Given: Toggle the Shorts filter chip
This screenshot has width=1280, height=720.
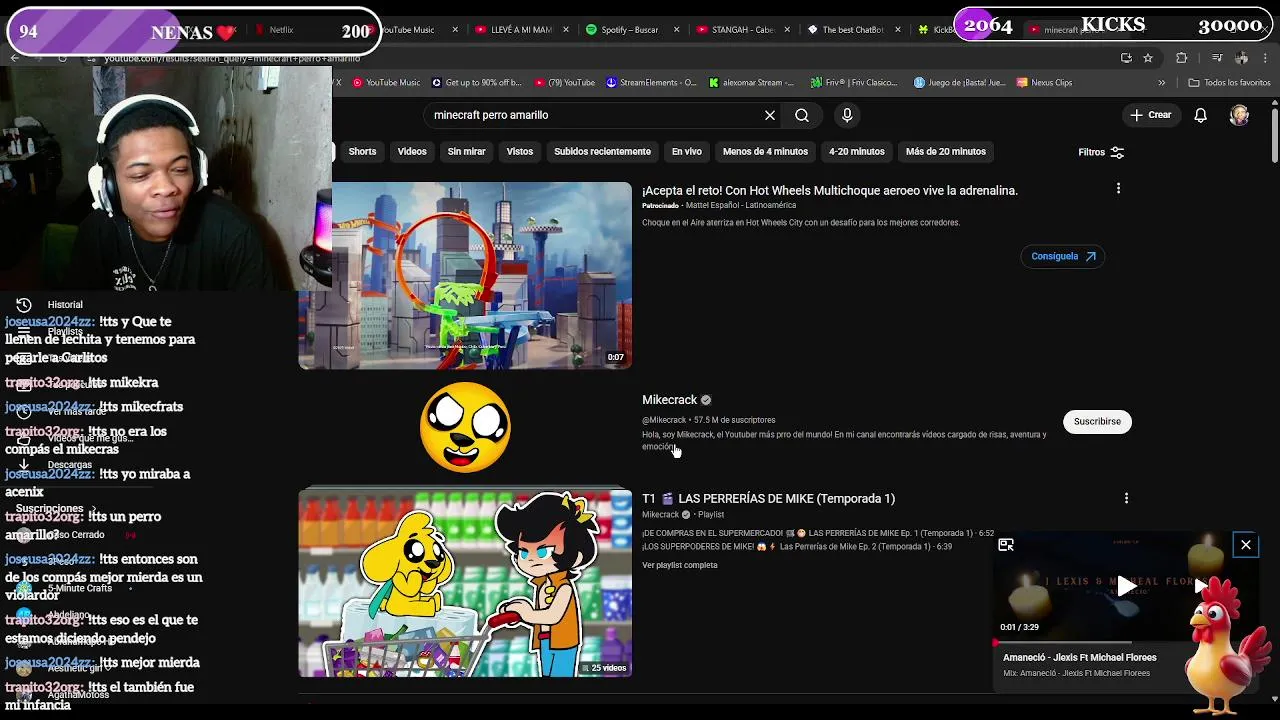Looking at the screenshot, I should [362, 152].
